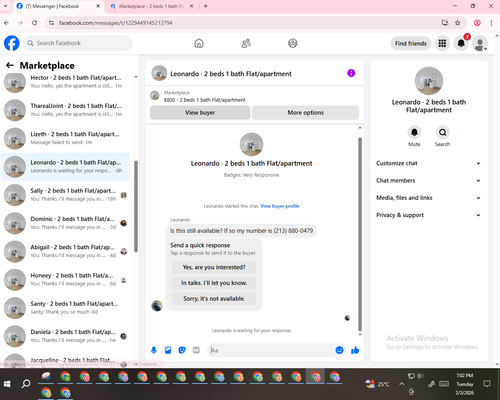Open the Abigail conversation
The image size is (500, 400).
click(x=65, y=251)
